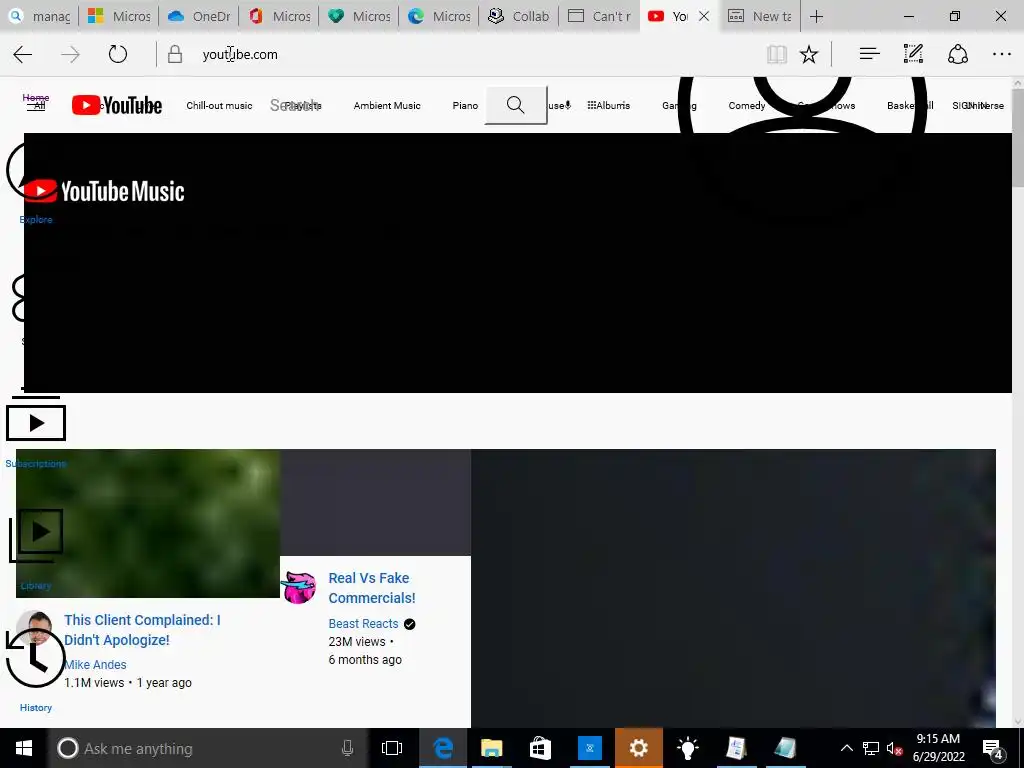
Task: Switch to the New tab browser tab
Action: [759, 16]
